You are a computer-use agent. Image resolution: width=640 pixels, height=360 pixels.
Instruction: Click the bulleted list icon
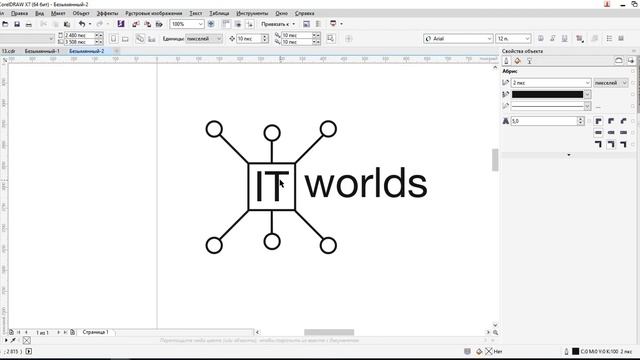(x=609, y=39)
